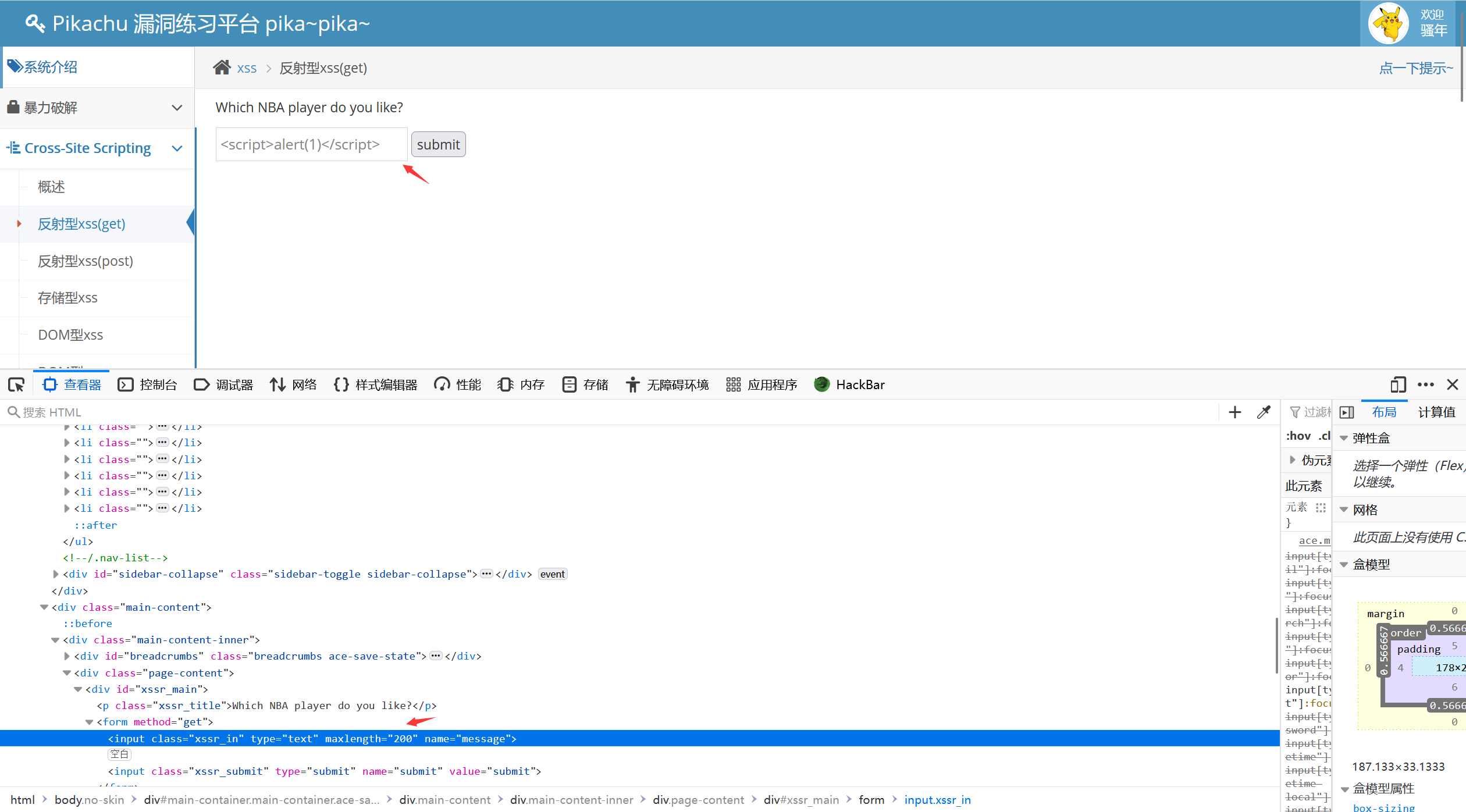The image size is (1466, 812).
Task: Switch to the 布局 layout tab
Action: [x=1384, y=412]
